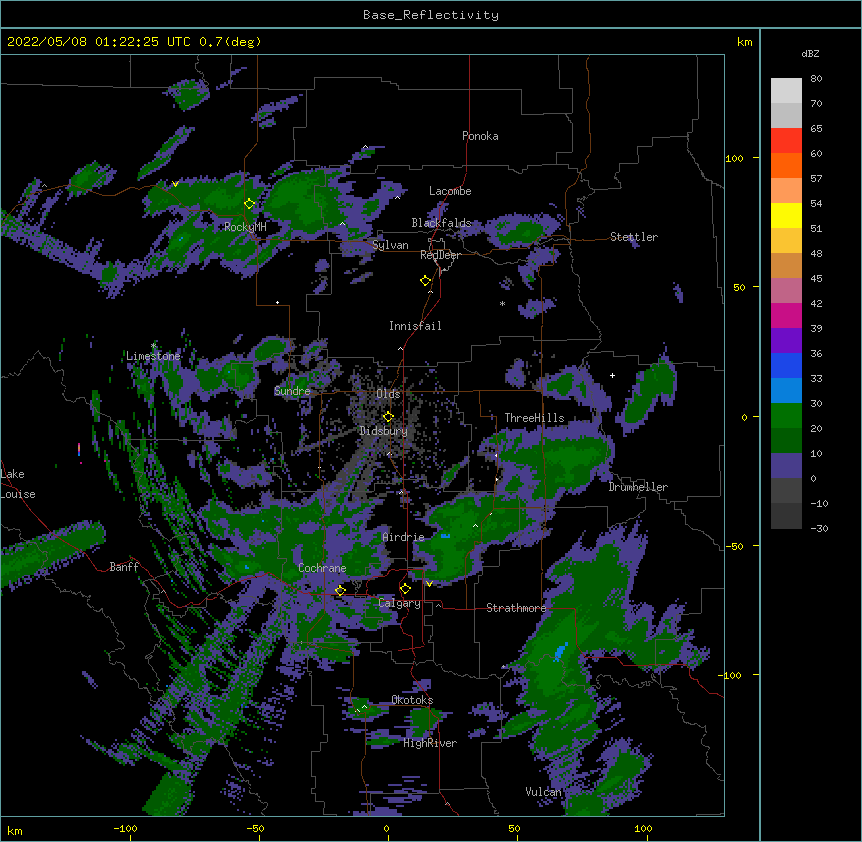This screenshot has height=842, width=862.
Task: Click the yellow station marker below Cochrane
Action: pyautogui.click(x=340, y=590)
